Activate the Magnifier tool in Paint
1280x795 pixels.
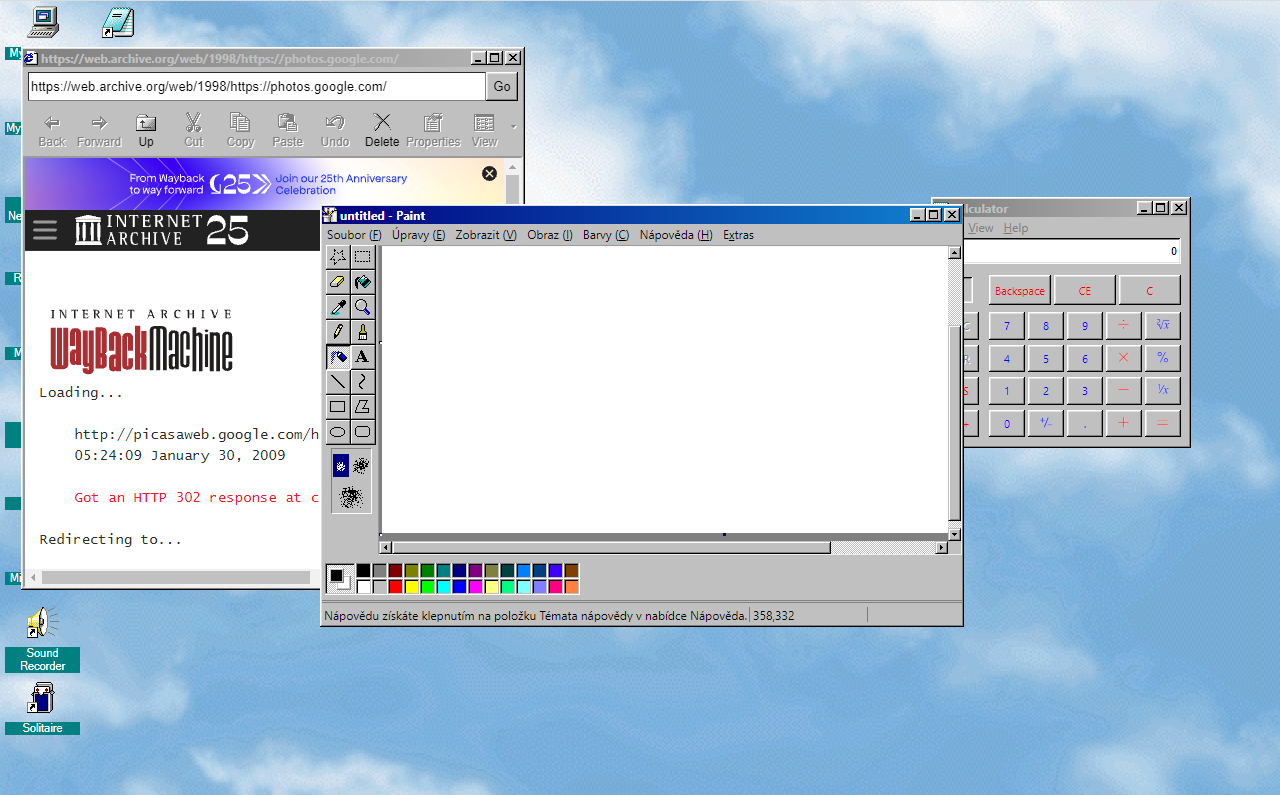tap(362, 307)
